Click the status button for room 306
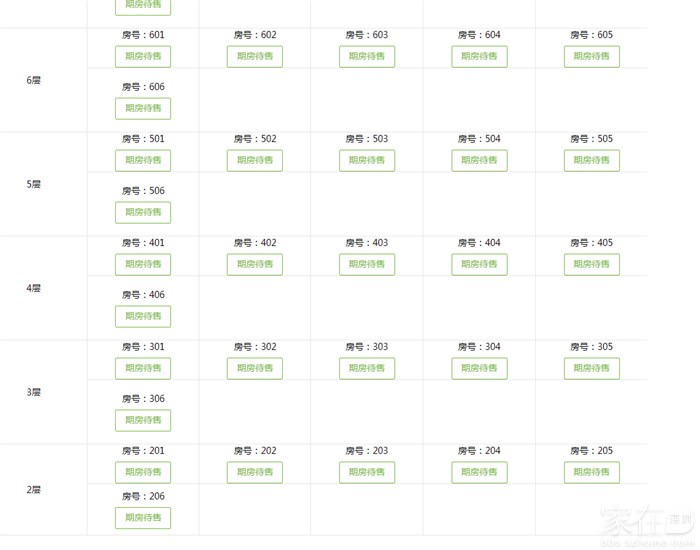The width and height of the screenshot is (700, 550). pos(143,421)
